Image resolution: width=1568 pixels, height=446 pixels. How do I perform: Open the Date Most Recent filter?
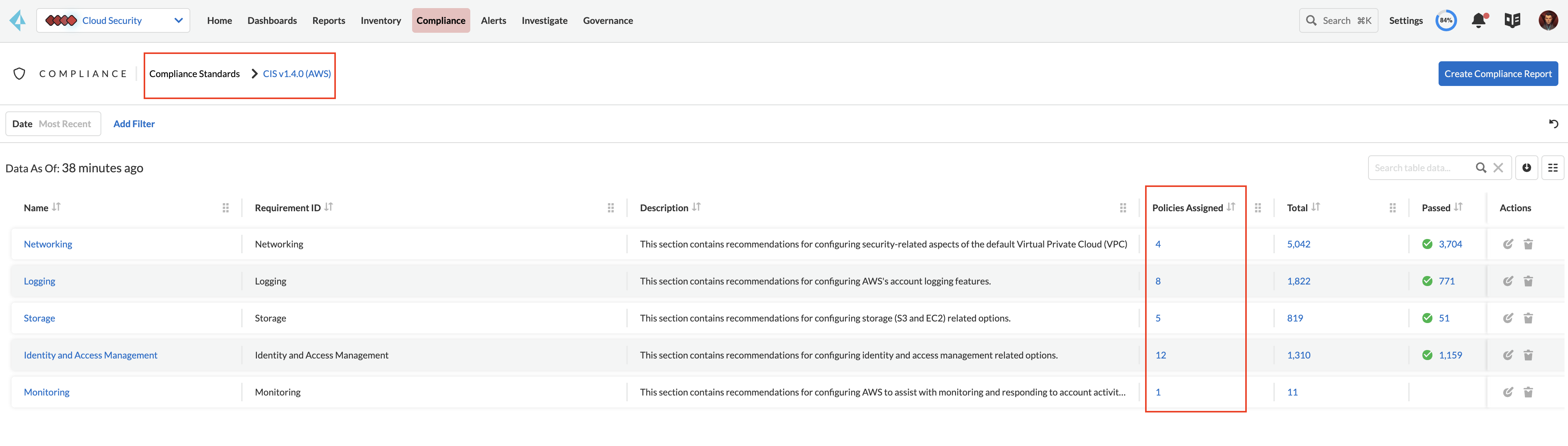pyautogui.click(x=53, y=124)
